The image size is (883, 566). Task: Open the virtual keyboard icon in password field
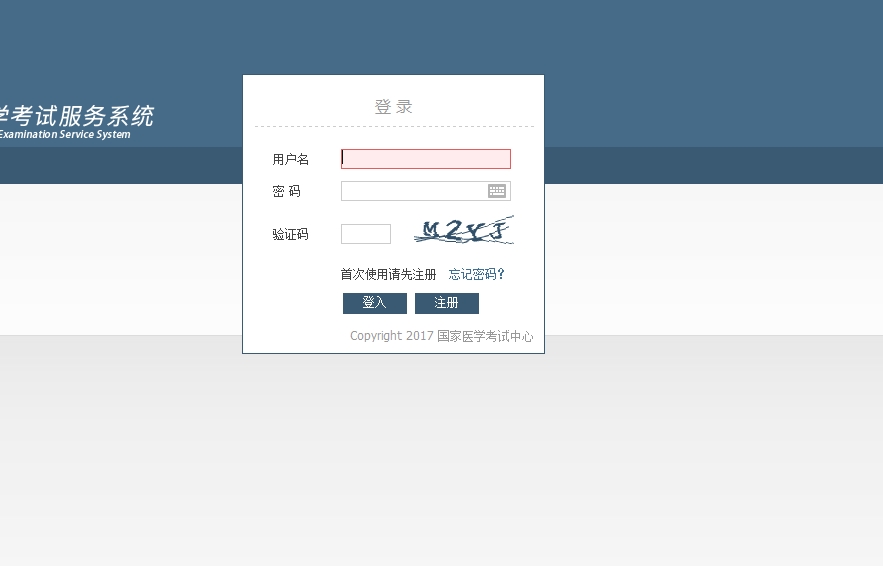tap(497, 191)
